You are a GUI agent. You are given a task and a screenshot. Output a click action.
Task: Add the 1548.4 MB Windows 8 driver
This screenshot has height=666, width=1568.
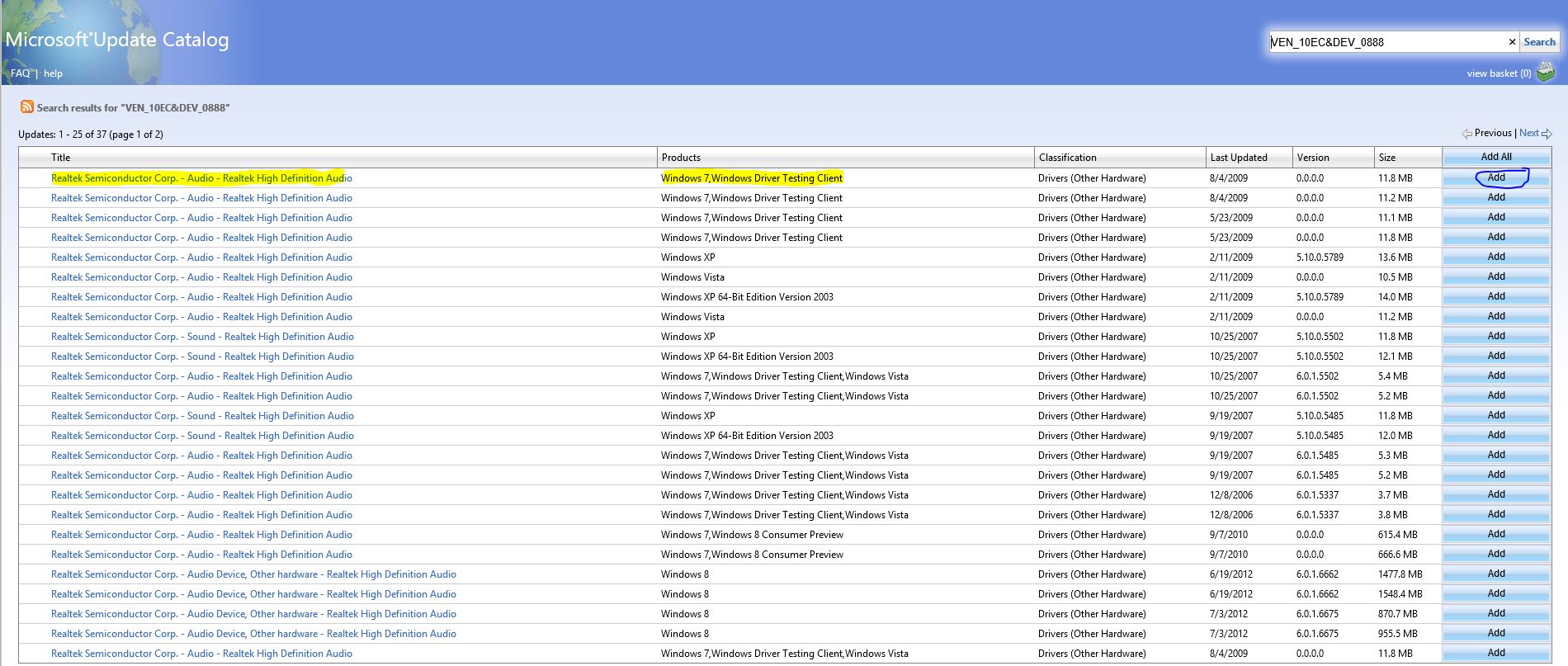pyautogui.click(x=1496, y=593)
